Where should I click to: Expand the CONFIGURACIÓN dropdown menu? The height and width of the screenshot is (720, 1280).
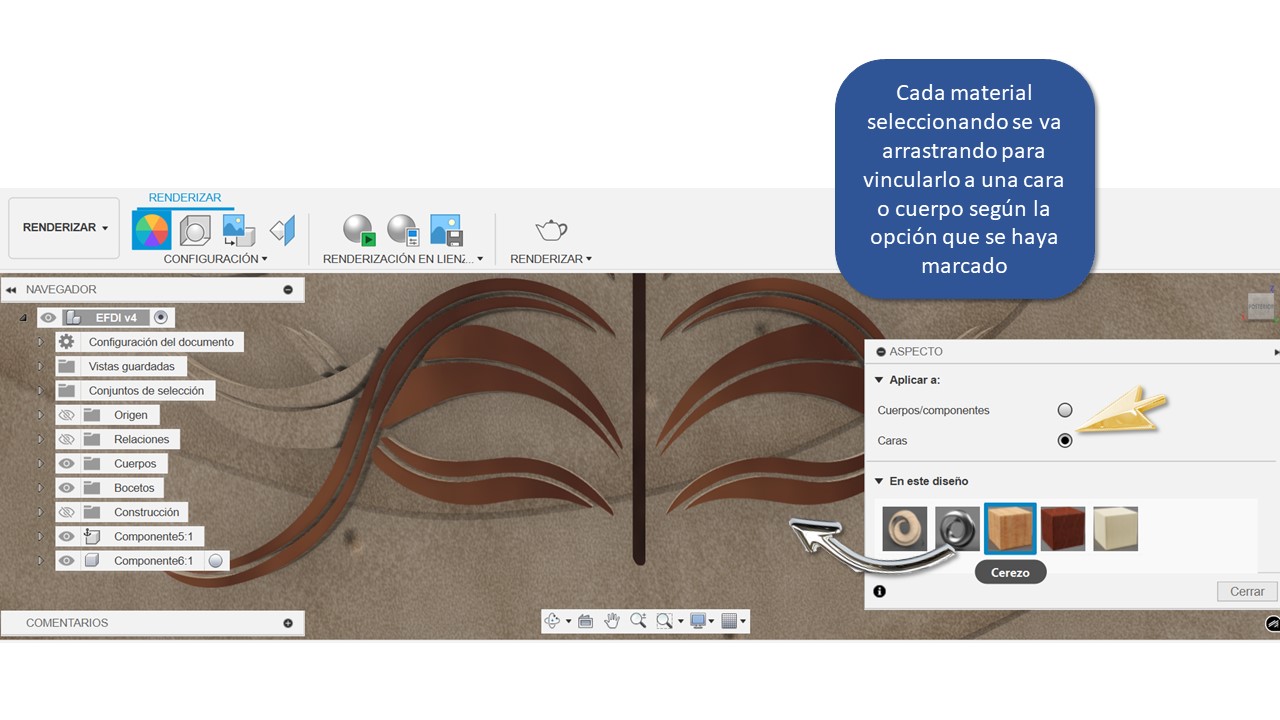(x=215, y=259)
